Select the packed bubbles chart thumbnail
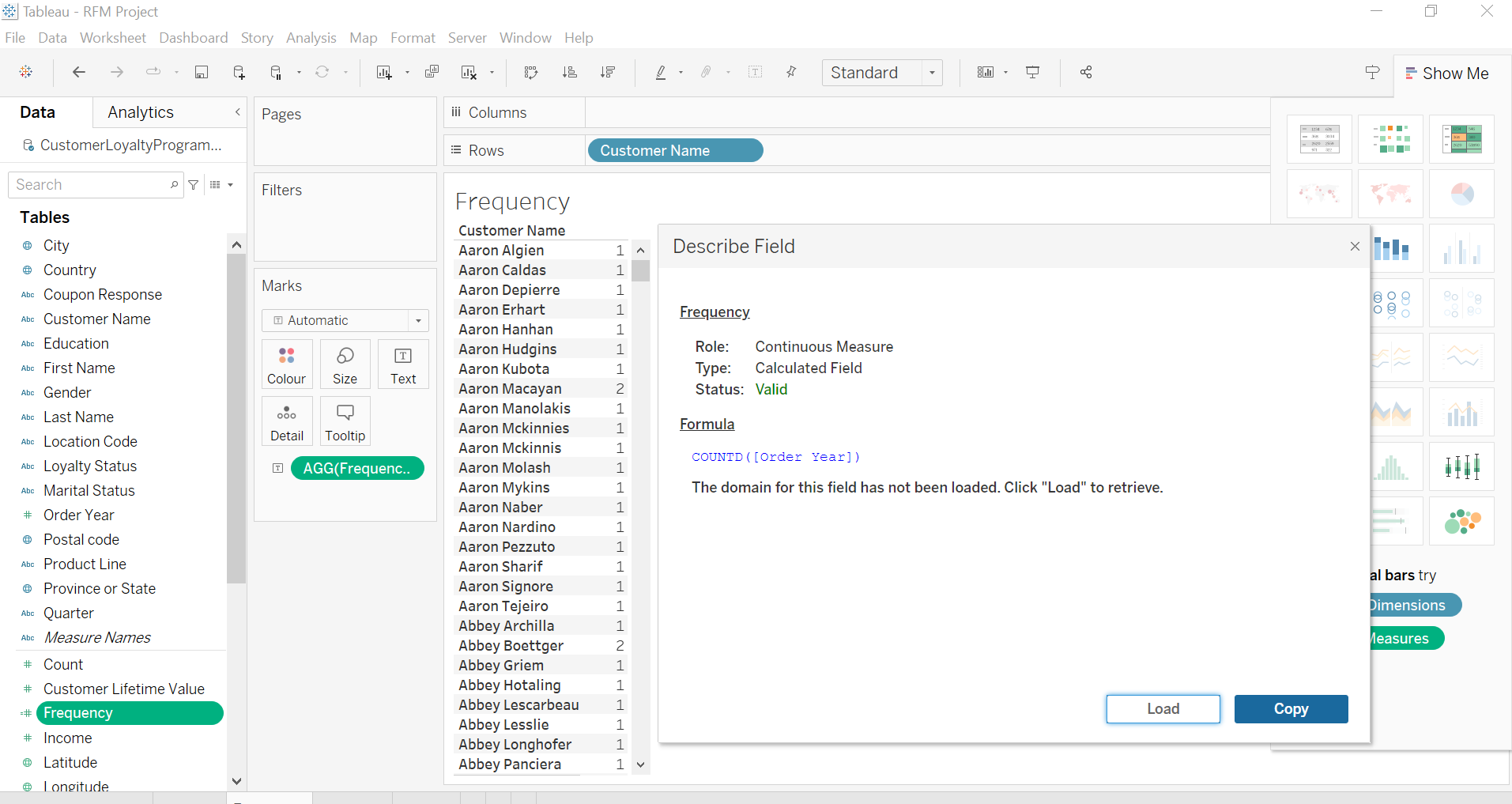This screenshot has height=804, width=1512. [1461, 521]
